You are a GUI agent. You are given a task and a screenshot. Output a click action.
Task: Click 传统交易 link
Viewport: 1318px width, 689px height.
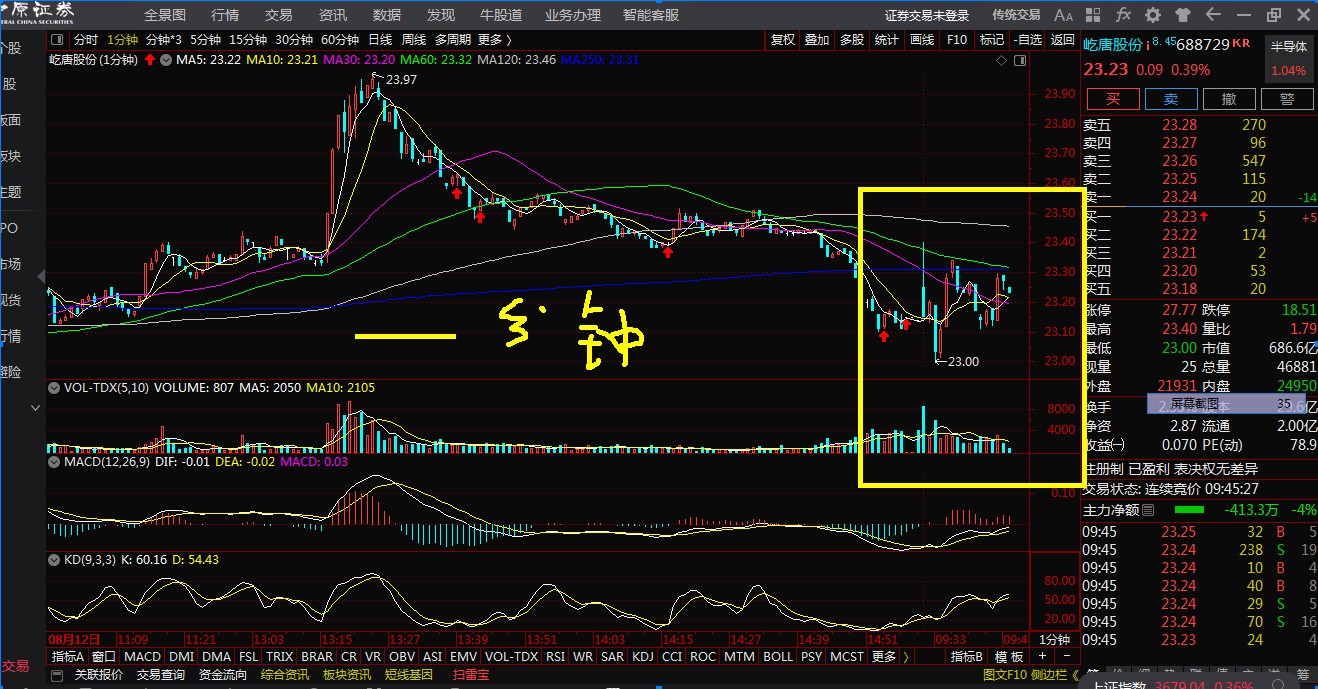coord(1016,15)
